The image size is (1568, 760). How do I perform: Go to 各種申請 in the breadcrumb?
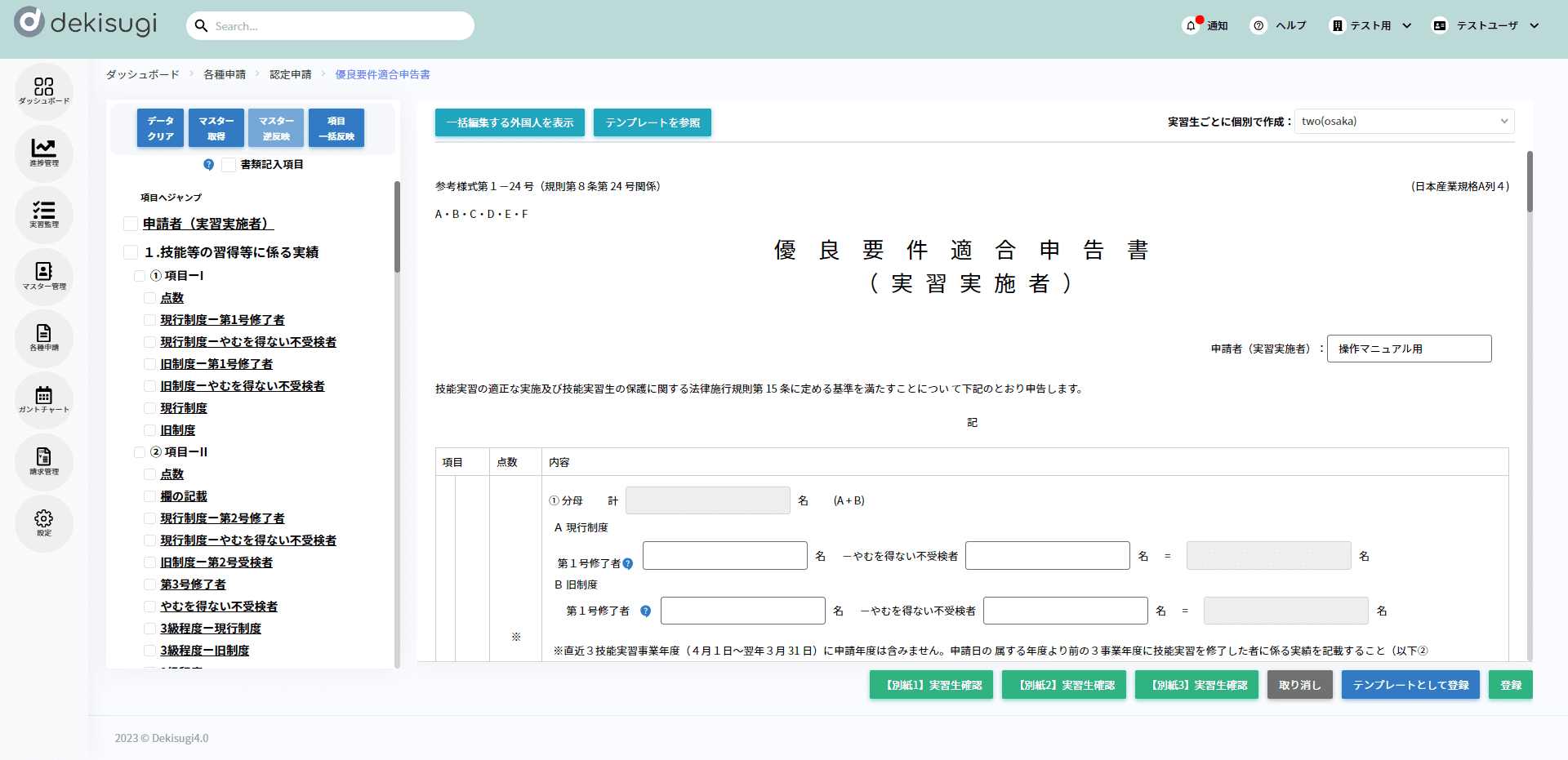coord(225,74)
